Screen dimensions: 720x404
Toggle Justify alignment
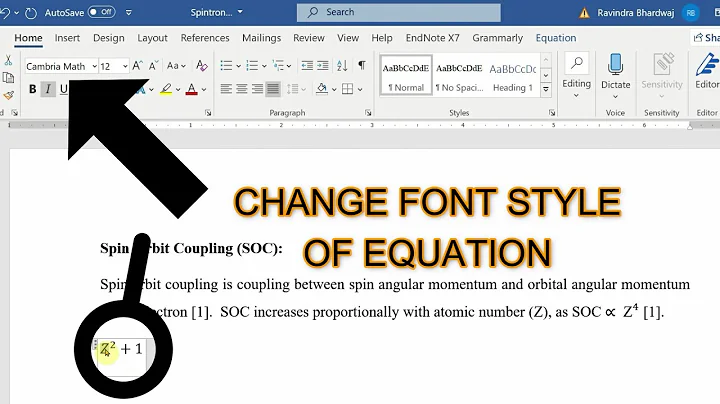point(273,89)
